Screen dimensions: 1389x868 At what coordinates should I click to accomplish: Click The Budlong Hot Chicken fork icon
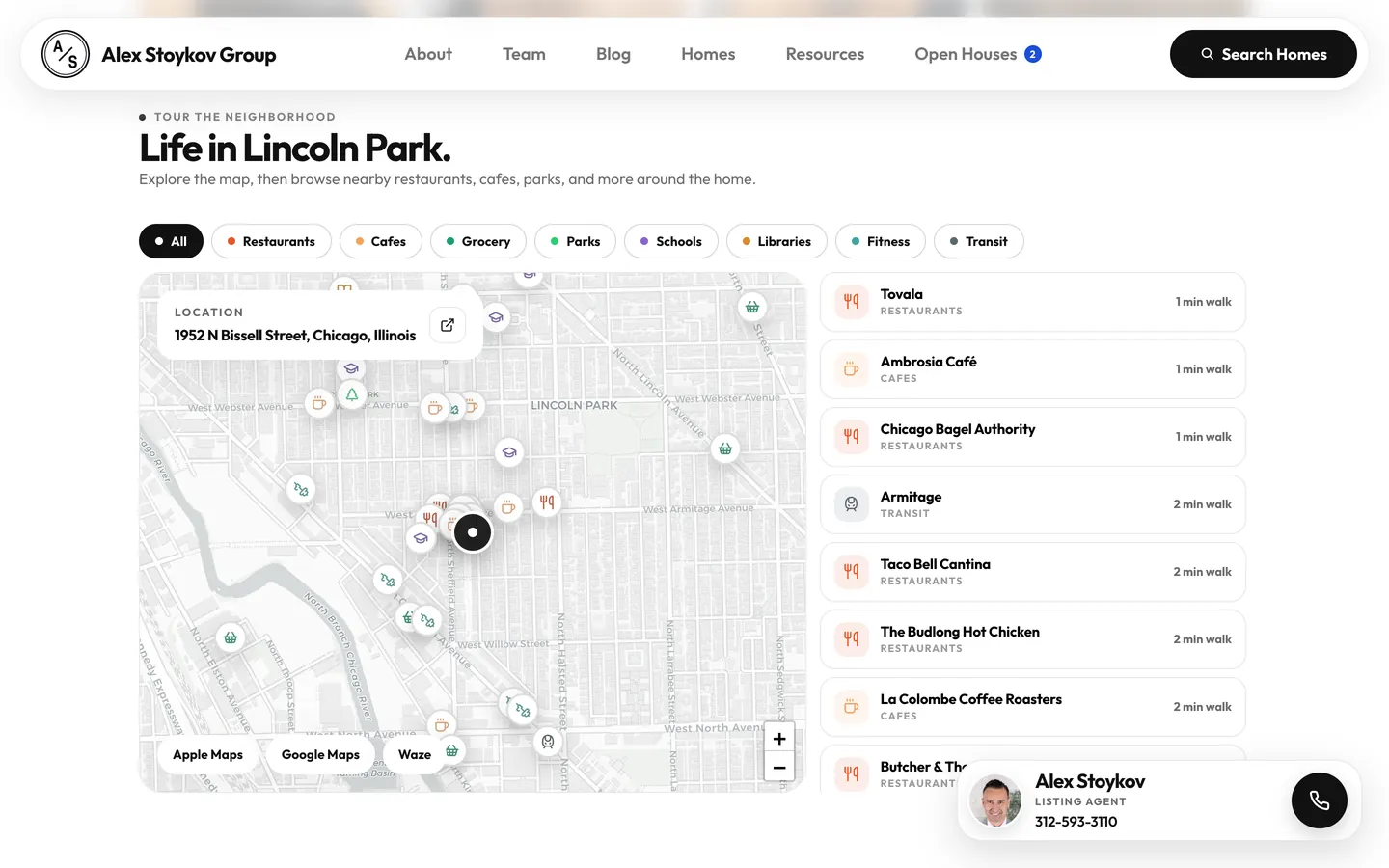pos(852,639)
